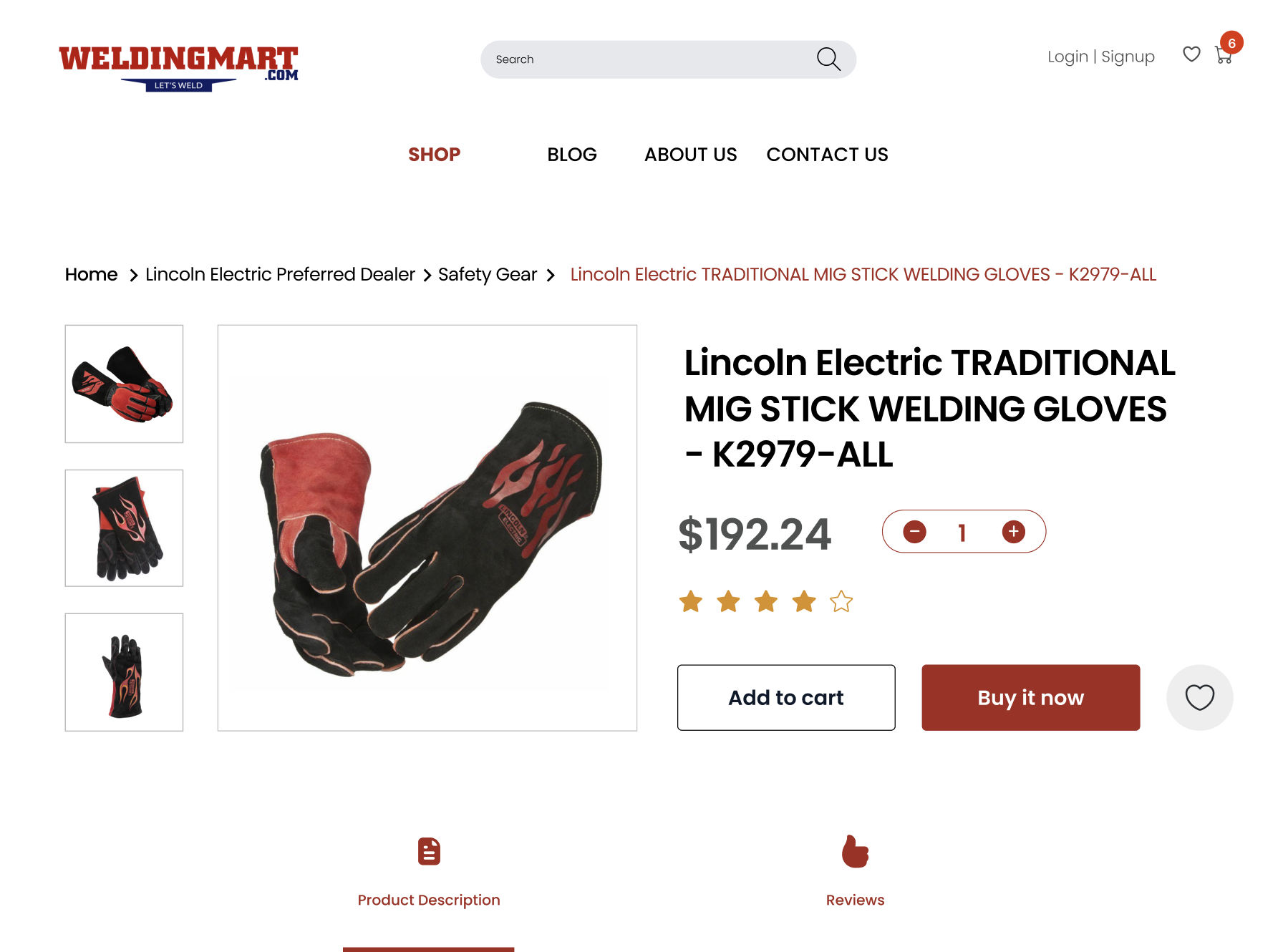Select the first filled rating star
The height and width of the screenshot is (952, 1283).
click(x=691, y=601)
